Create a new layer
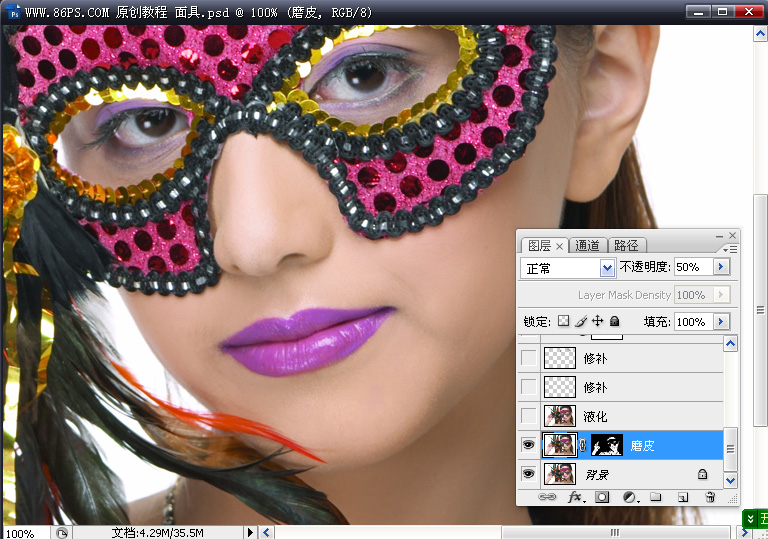 [x=683, y=496]
